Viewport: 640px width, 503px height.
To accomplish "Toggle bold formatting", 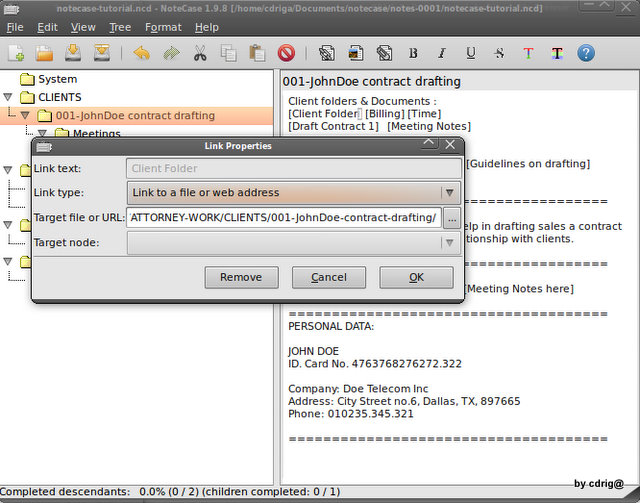I will click(413, 53).
